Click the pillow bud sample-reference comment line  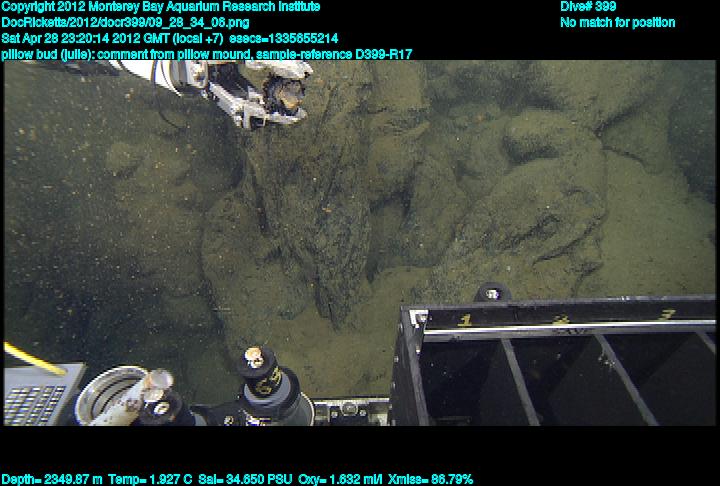click(207, 53)
